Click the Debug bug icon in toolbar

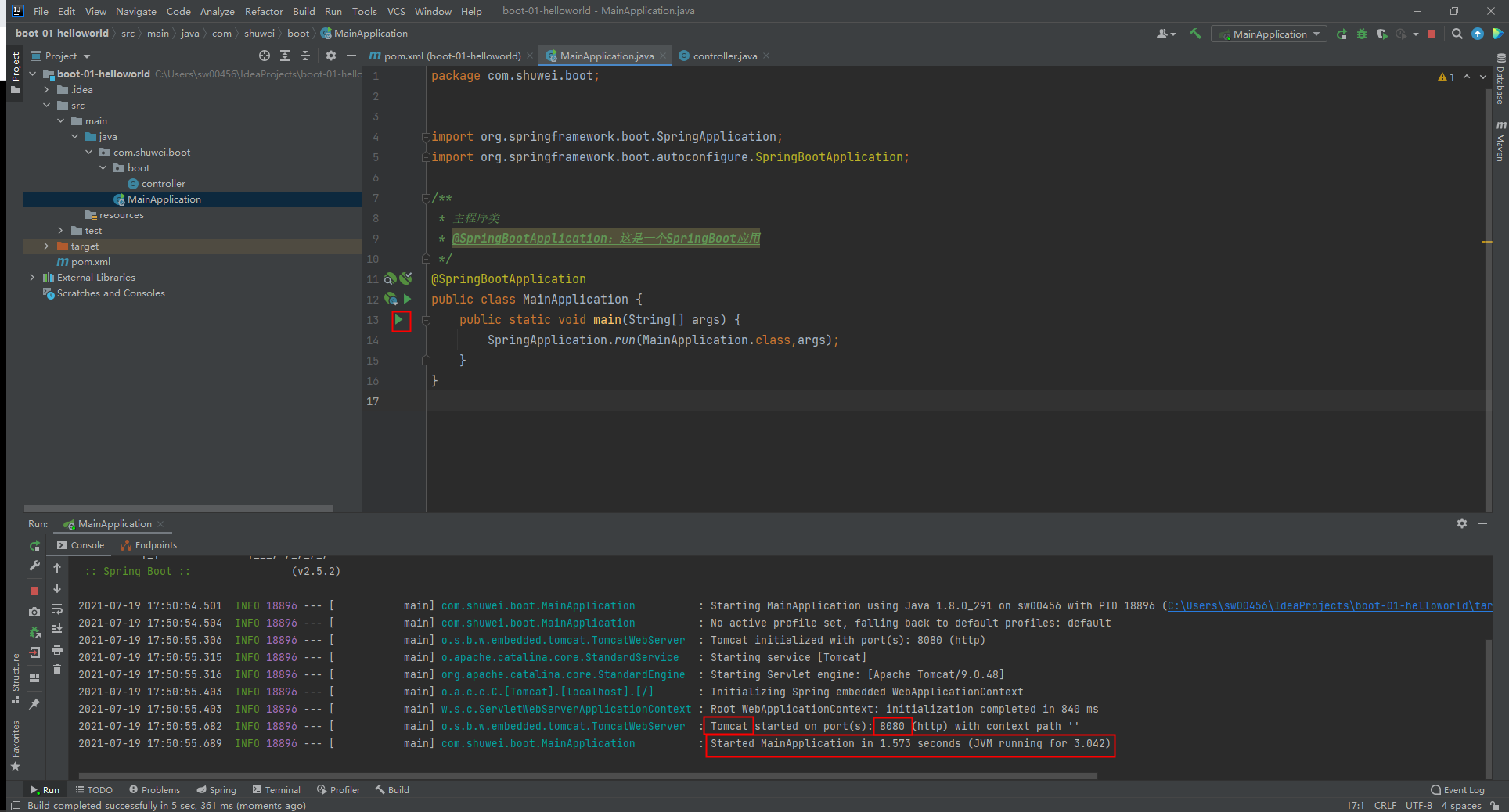(1362, 34)
